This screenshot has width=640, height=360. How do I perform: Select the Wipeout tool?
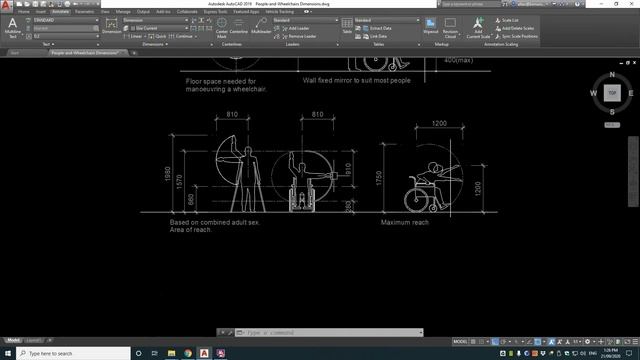431,26
